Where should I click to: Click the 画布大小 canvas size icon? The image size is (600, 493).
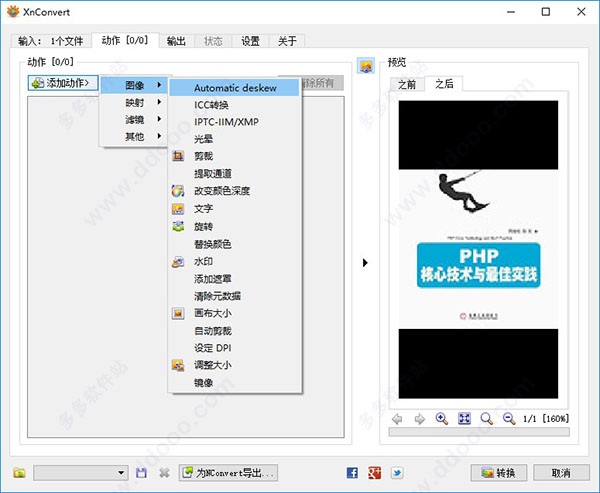178,313
